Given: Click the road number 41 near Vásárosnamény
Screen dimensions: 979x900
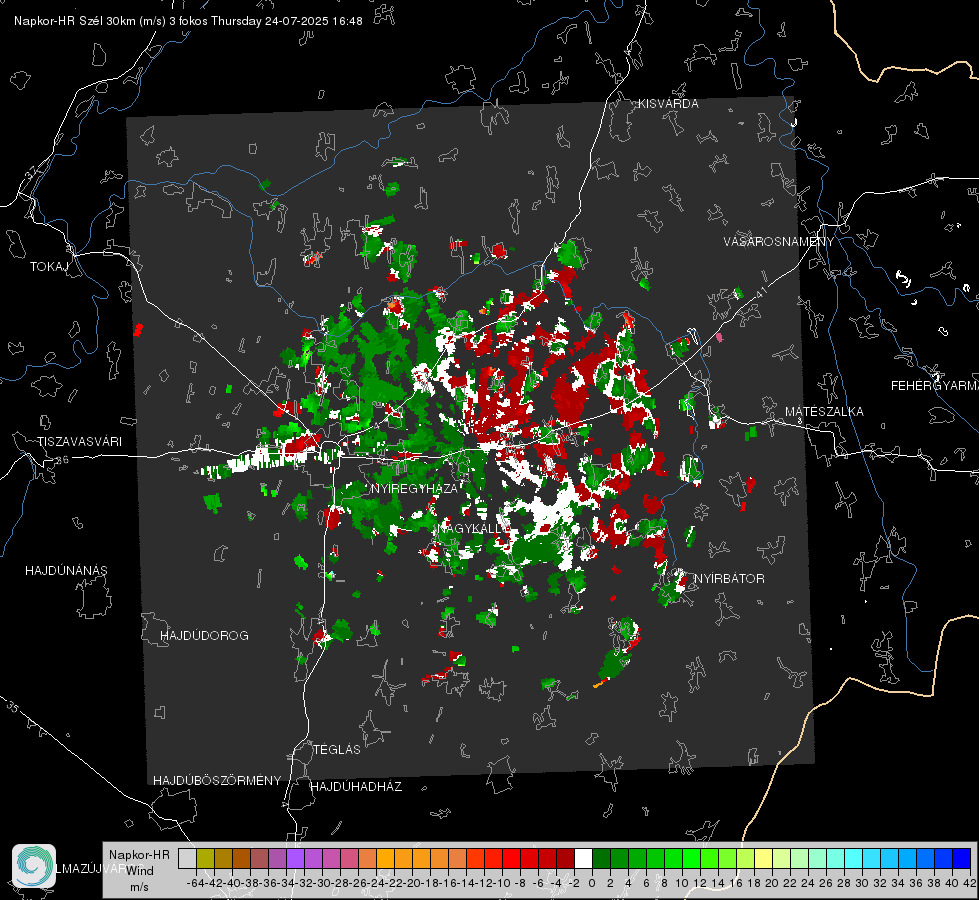Looking at the screenshot, I should (x=761, y=290).
